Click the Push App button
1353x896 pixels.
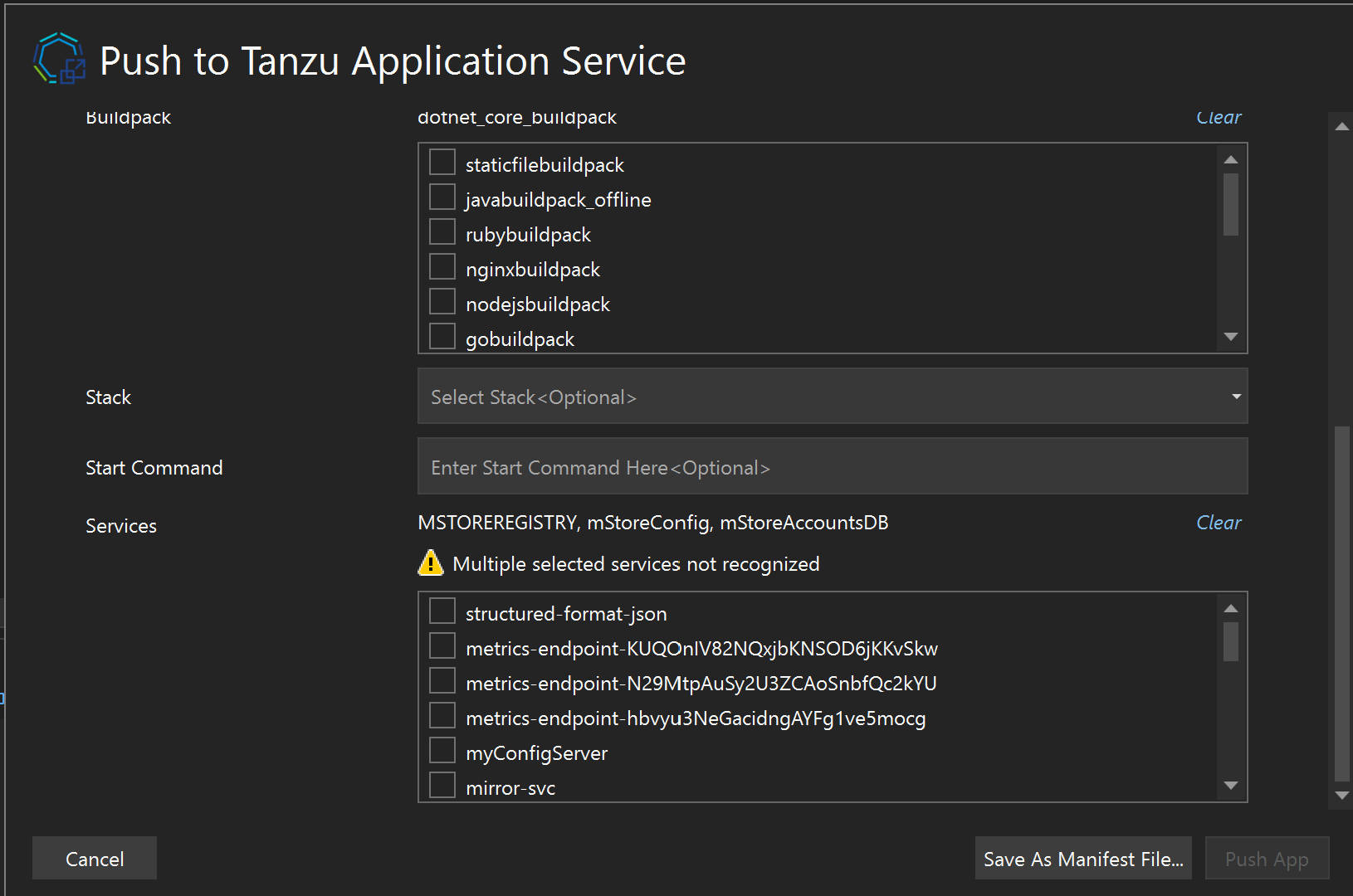[1266, 859]
